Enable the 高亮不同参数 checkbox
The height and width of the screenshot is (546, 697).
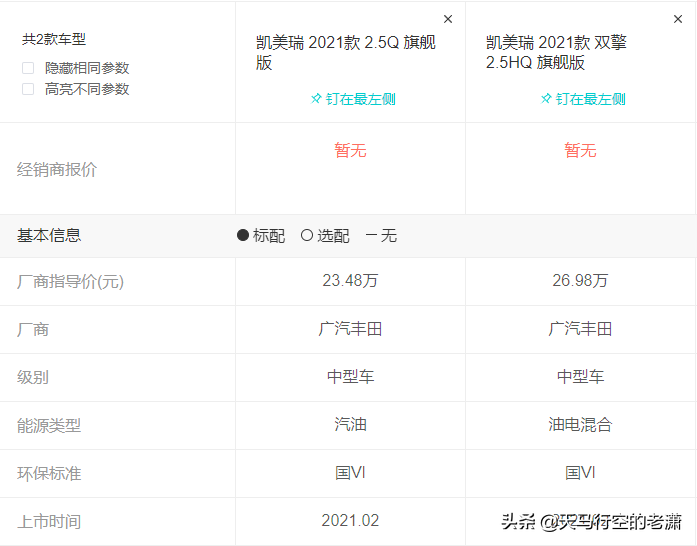[28, 89]
